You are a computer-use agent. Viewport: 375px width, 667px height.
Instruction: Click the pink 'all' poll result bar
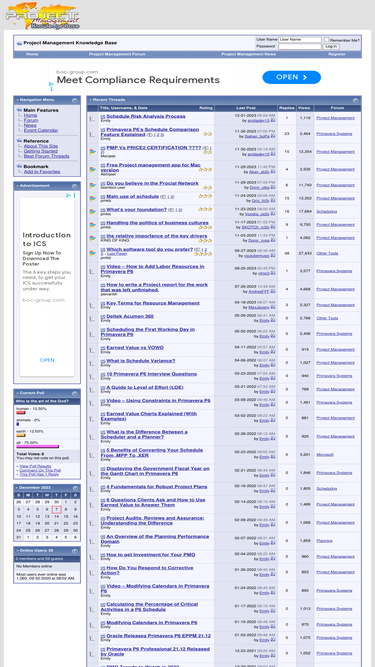(x=37, y=447)
